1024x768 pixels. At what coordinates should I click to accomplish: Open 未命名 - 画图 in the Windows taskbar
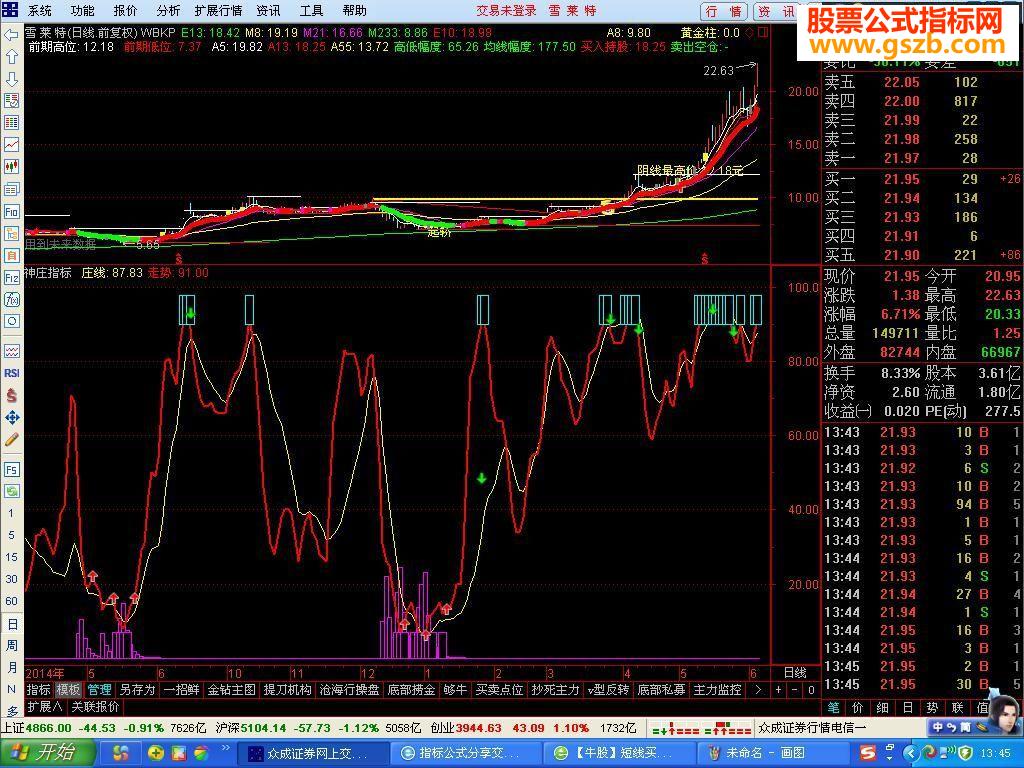[773, 753]
